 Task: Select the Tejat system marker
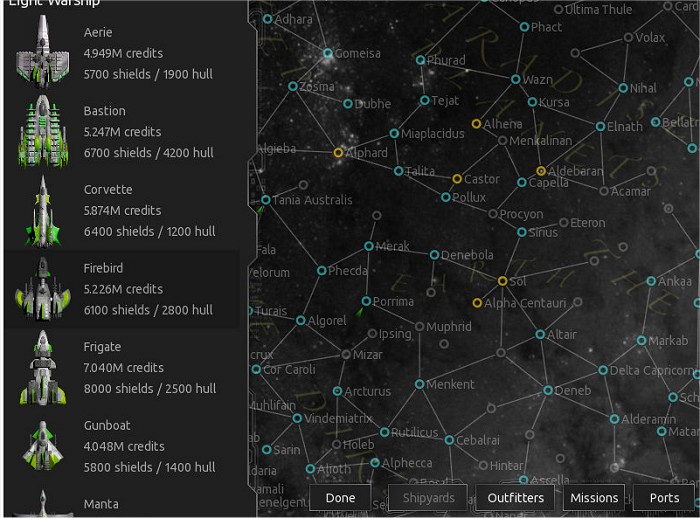point(425,100)
